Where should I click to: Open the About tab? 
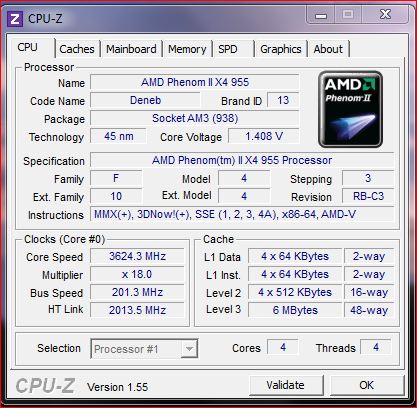click(x=328, y=49)
